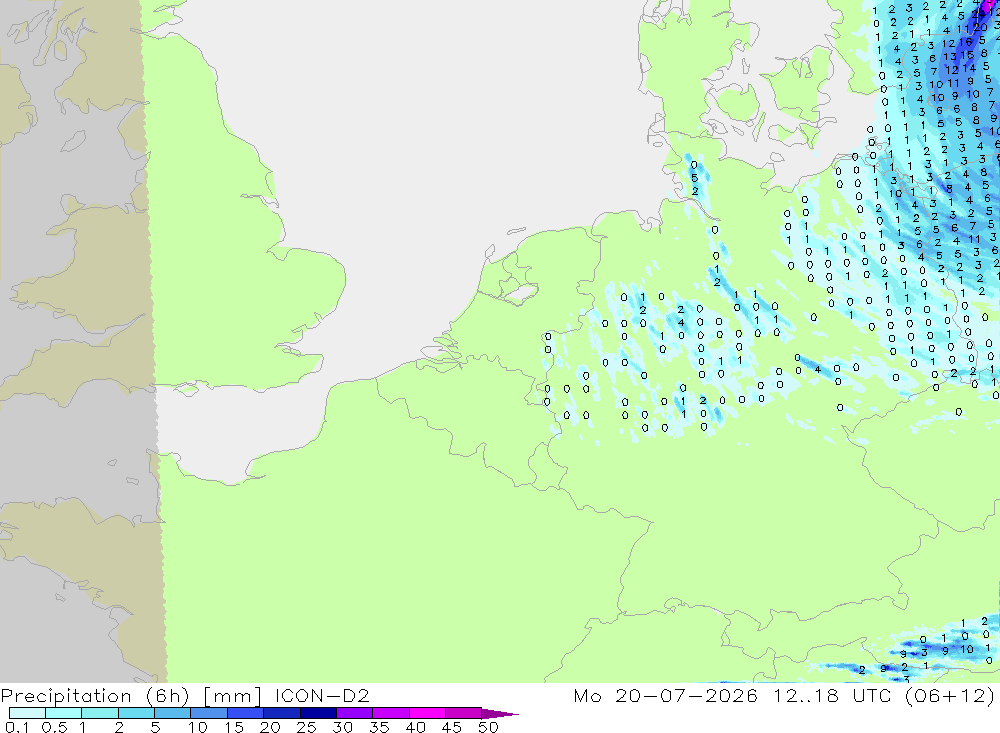Click the '(6h)' interval label
This screenshot has width=1000, height=733.
167,696
